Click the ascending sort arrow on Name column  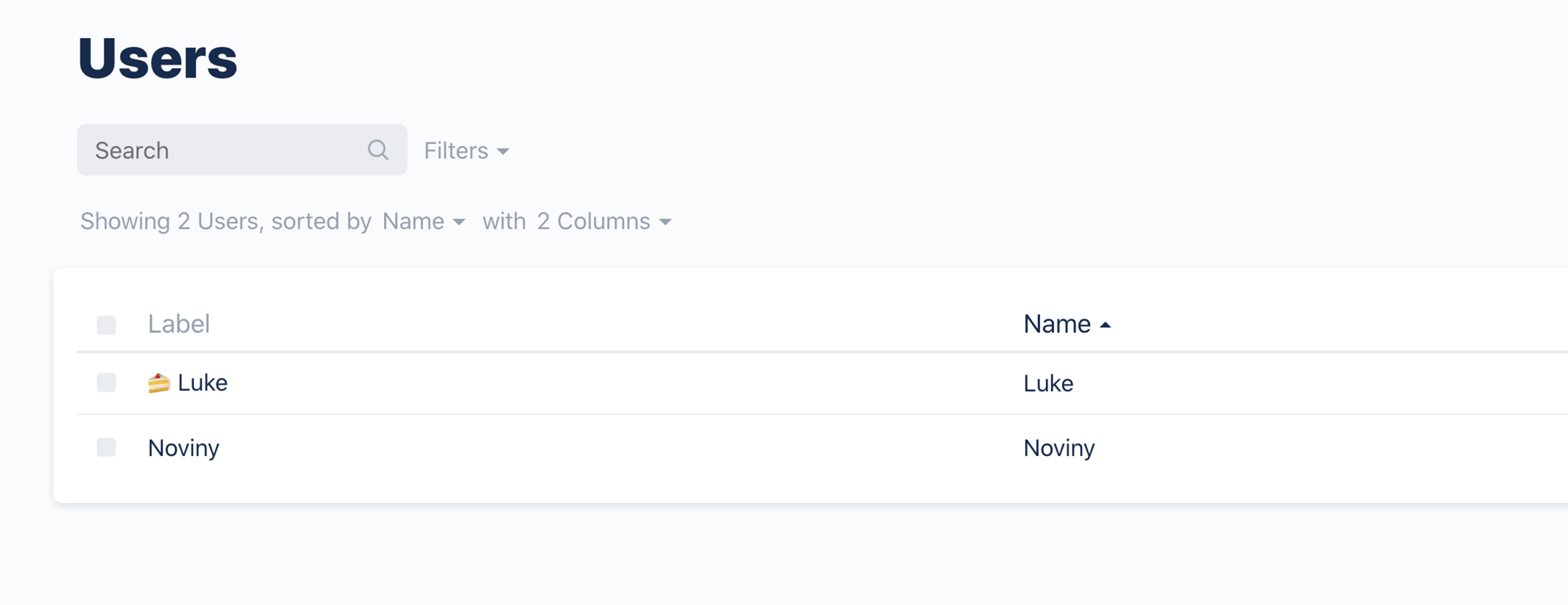(1106, 325)
